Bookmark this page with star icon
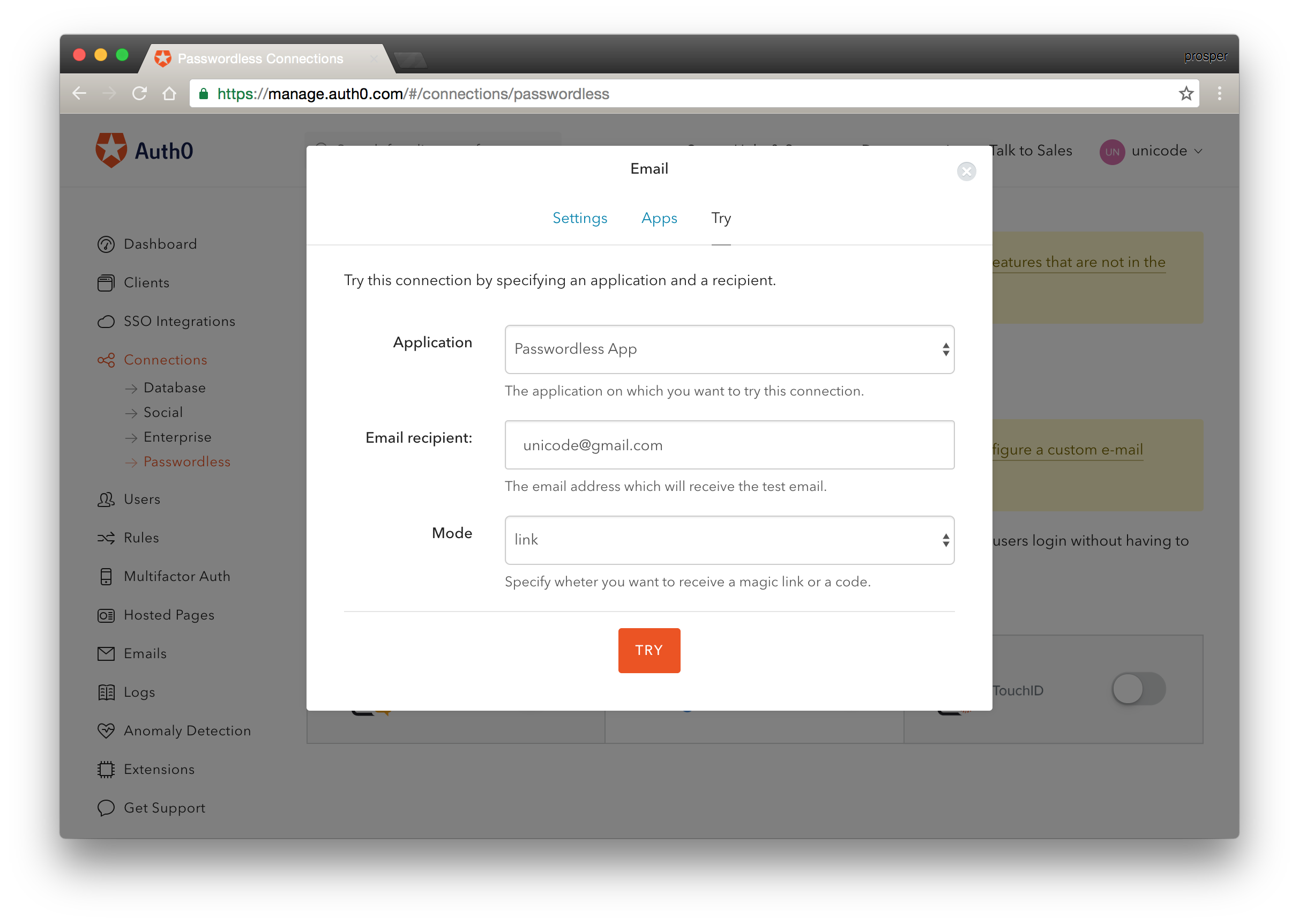1299x924 pixels. 1186,93
